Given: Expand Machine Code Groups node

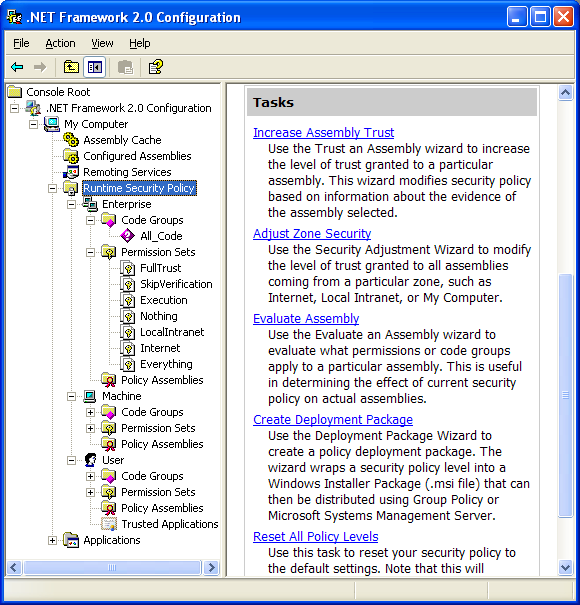Looking at the screenshot, I should [x=90, y=412].
